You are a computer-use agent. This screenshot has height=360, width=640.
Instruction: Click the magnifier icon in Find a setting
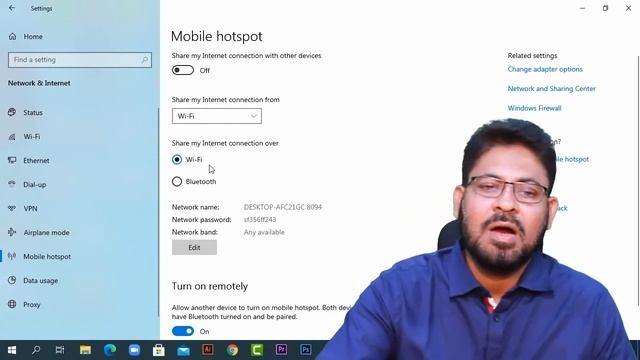tap(144, 60)
